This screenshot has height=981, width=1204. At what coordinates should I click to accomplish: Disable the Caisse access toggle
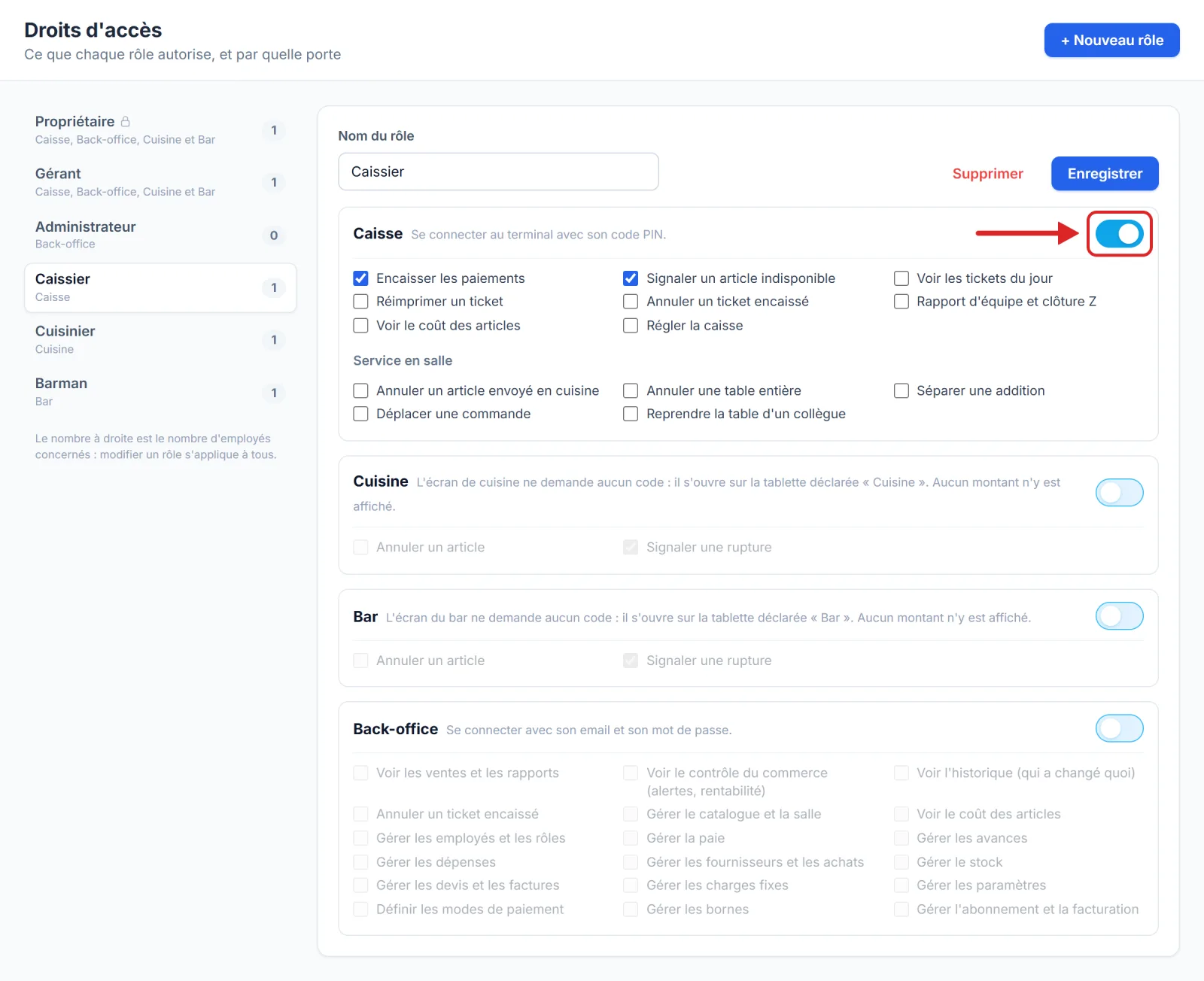coord(1119,234)
